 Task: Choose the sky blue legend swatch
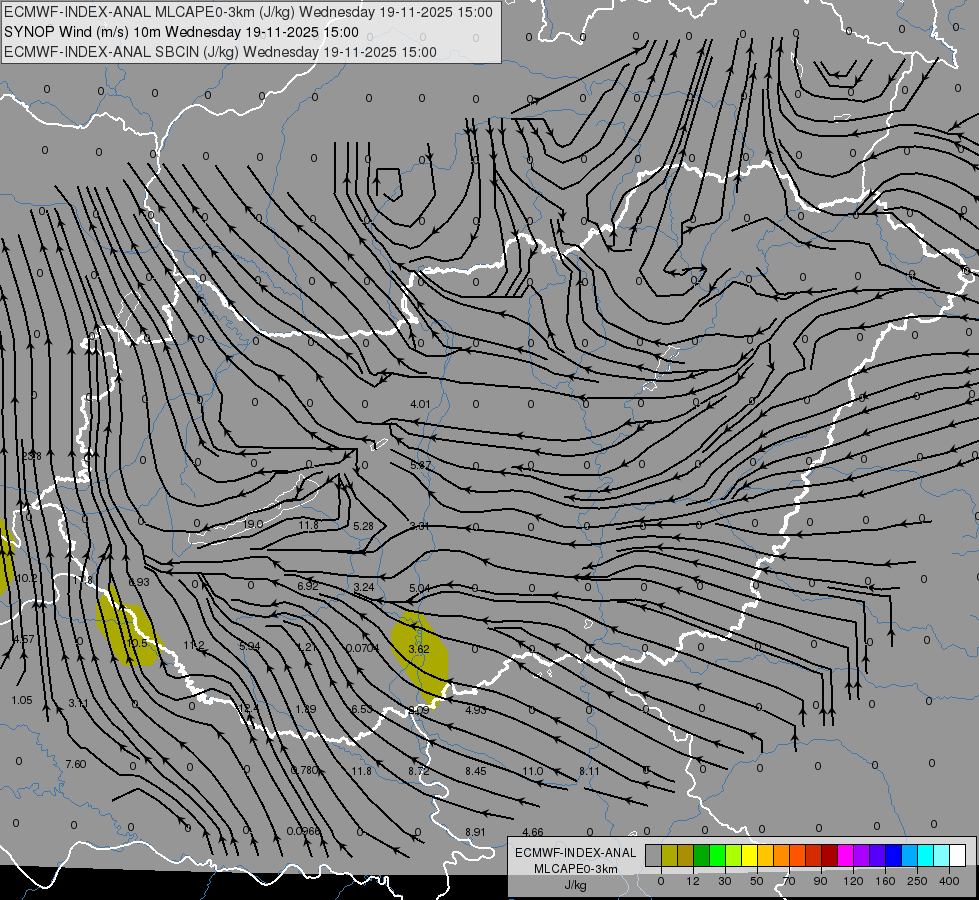point(910,855)
